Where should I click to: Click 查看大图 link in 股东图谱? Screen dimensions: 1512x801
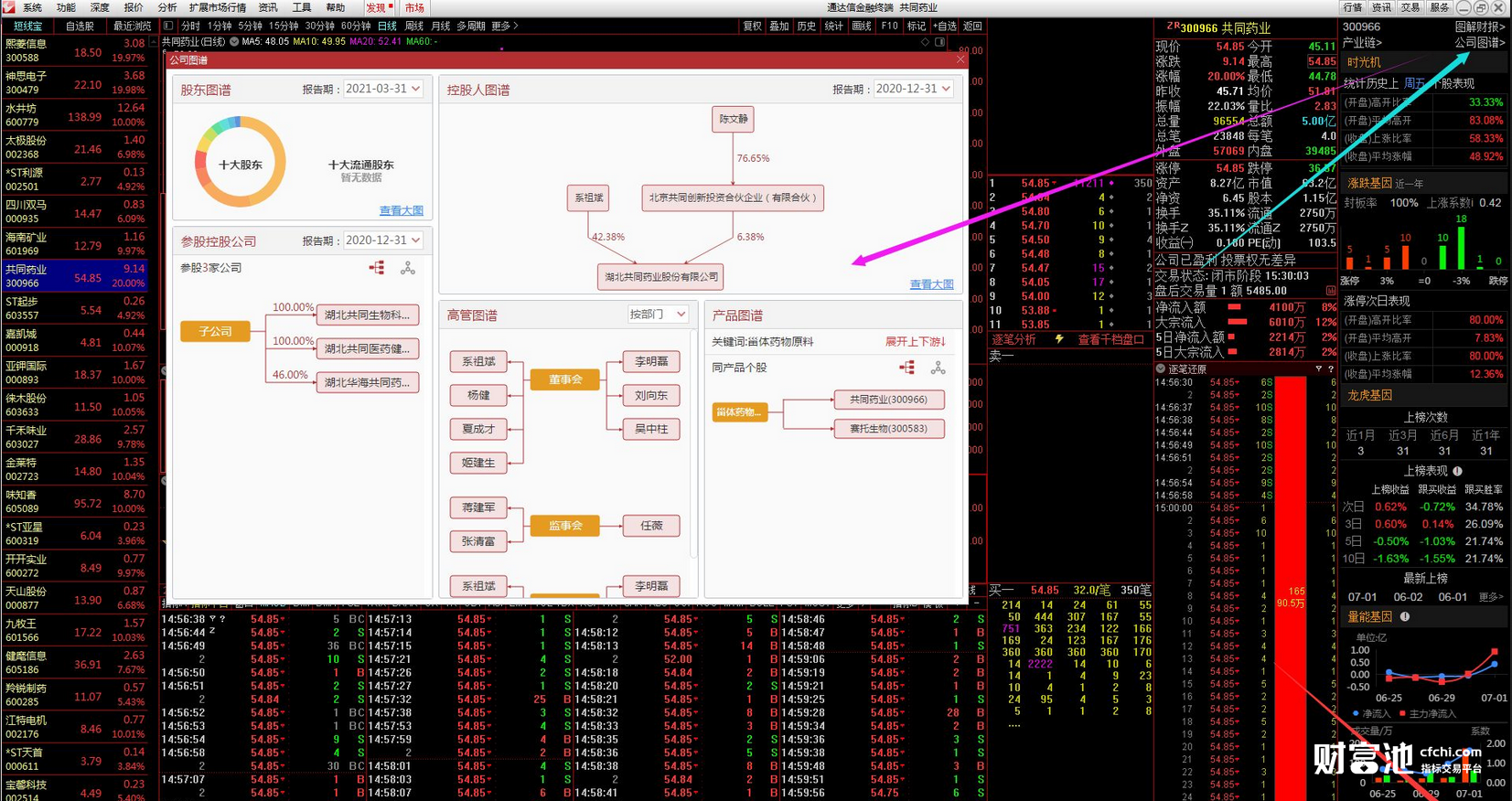tap(401, 210)
